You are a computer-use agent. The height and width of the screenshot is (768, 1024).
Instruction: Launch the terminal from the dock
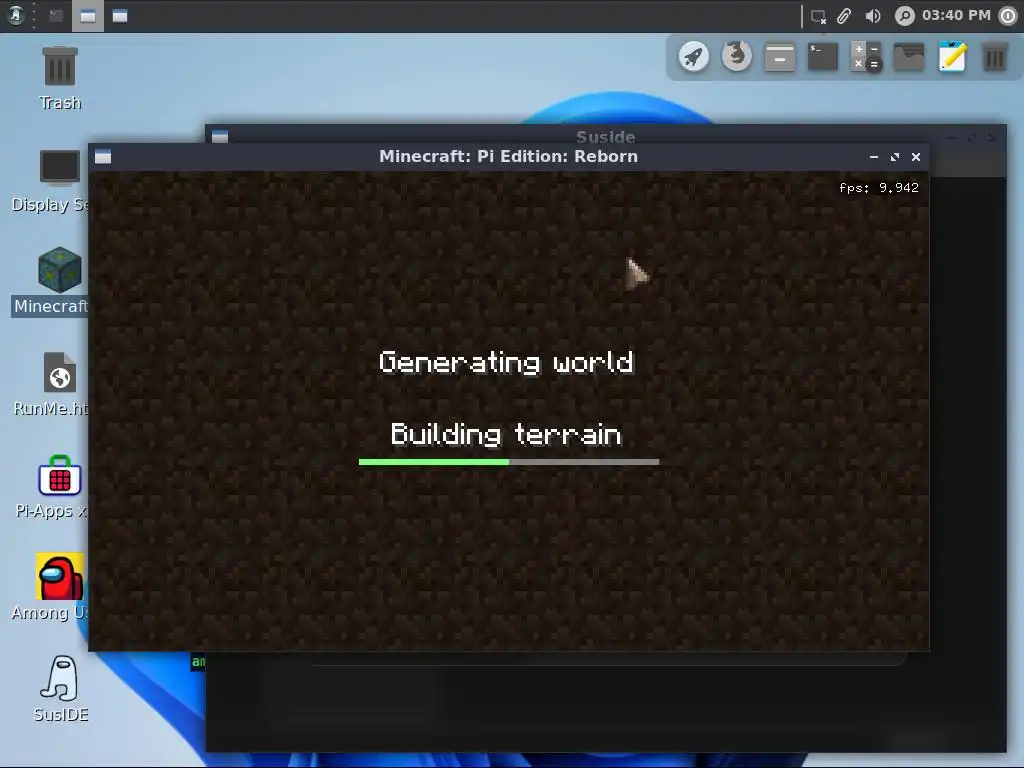[823, 57]
